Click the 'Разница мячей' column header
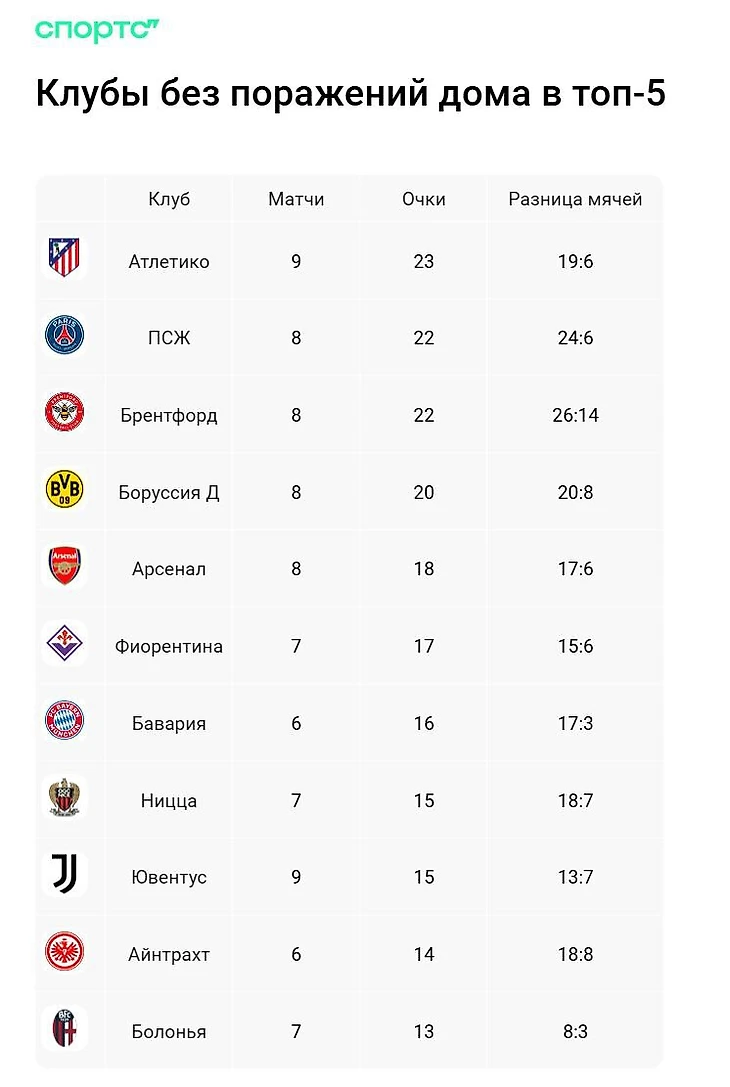This screenshot has width=730, height=1087. click(575, 199)
